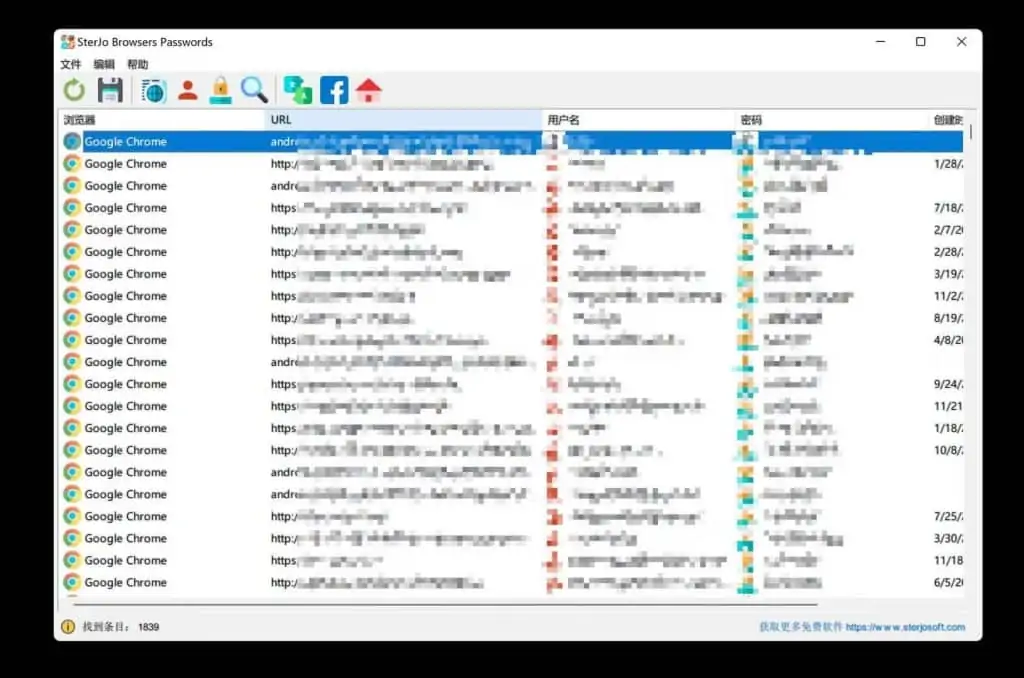The width and height of the screenshot is (1024, 678).
Task: Open the Facebook page via its icon
Action: [333, 90]
